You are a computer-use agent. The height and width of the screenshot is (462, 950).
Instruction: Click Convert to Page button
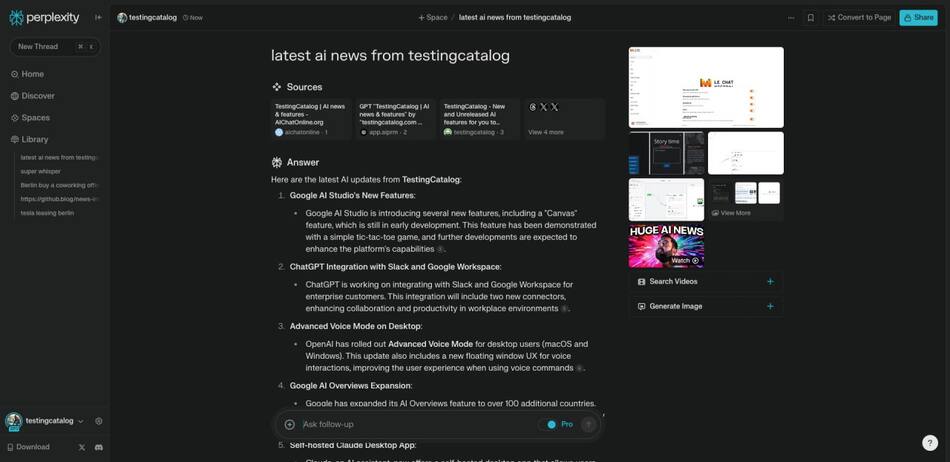(858, 17)
